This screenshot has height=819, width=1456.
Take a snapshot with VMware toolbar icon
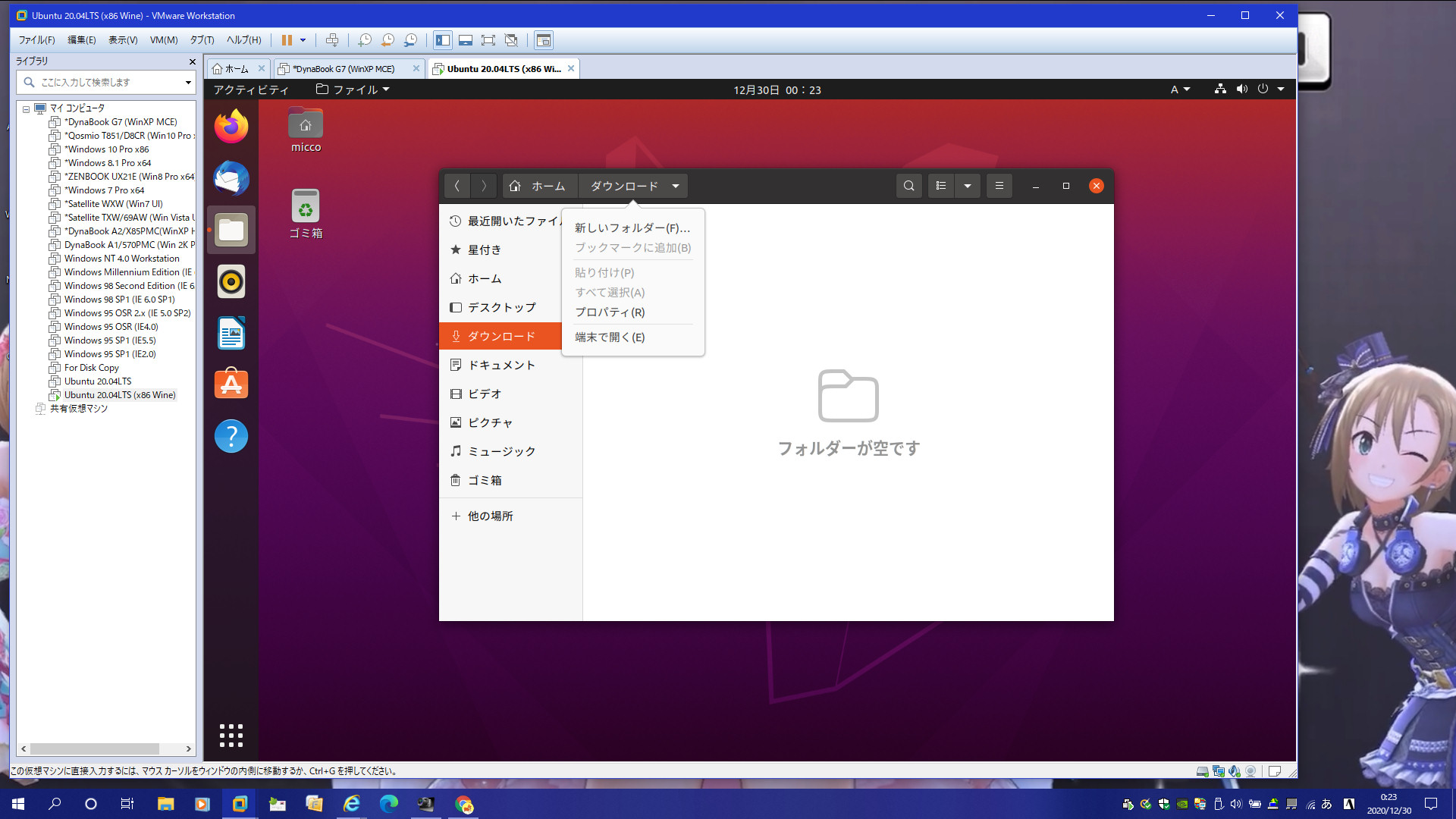click(x=365, y=40)
